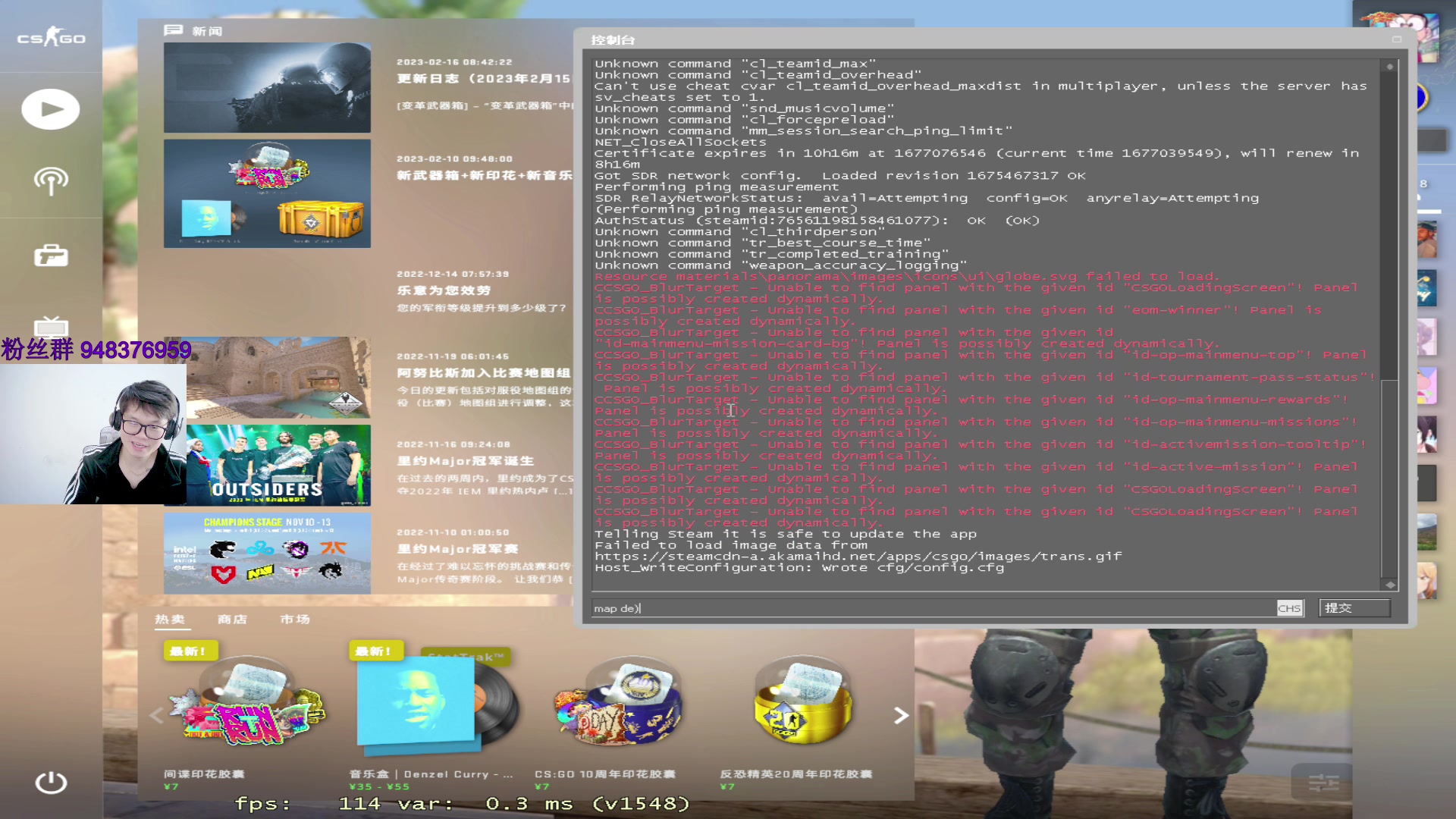Close the 控制台 console window
Screen dimensions: 1456x819
click(x=1396, y=39)
